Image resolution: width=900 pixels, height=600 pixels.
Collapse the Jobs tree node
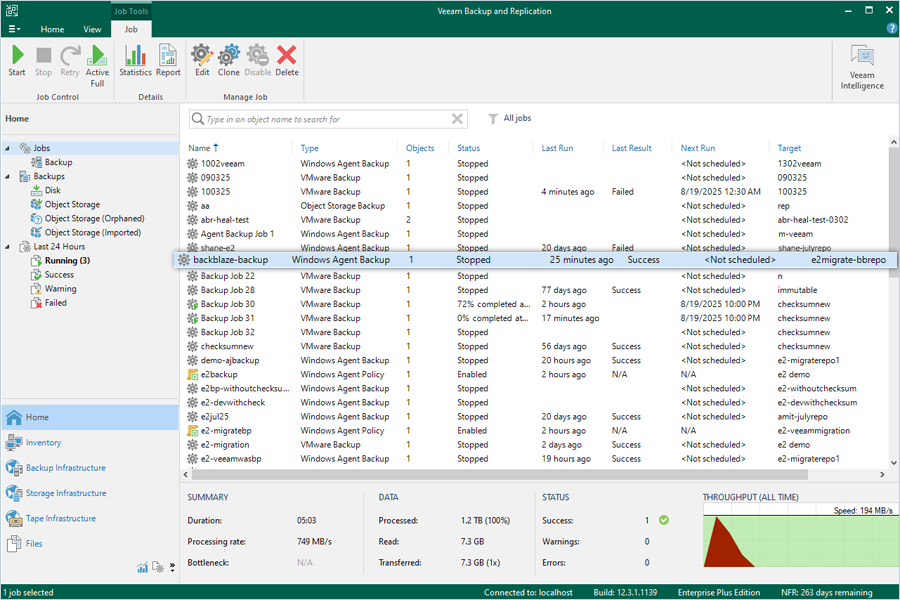click(7, 148)
